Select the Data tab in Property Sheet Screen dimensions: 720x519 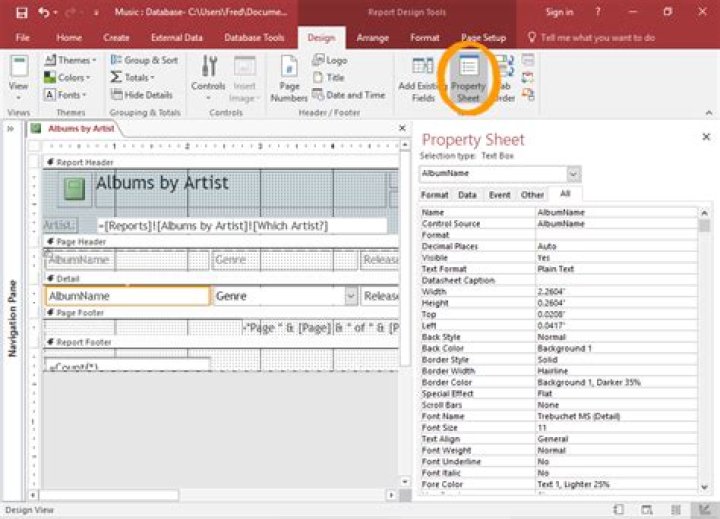click(x=467, y=195)
